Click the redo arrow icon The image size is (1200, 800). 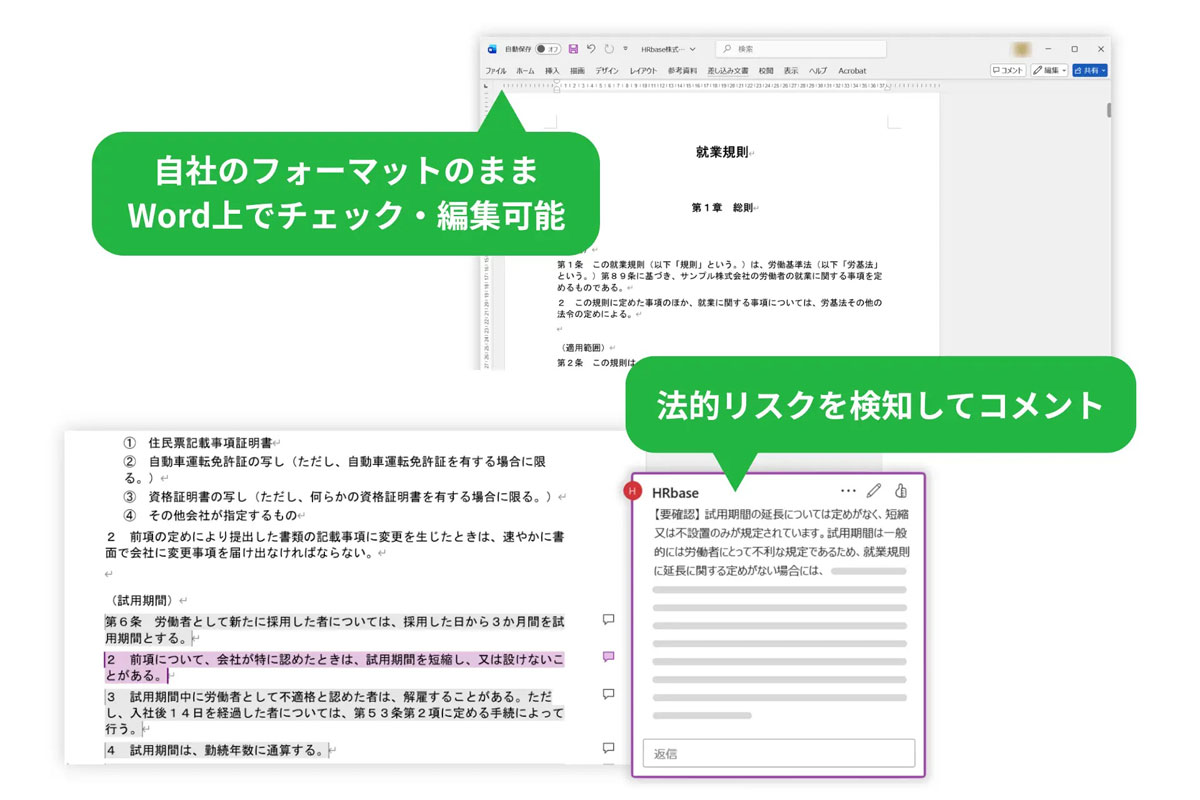609,49
